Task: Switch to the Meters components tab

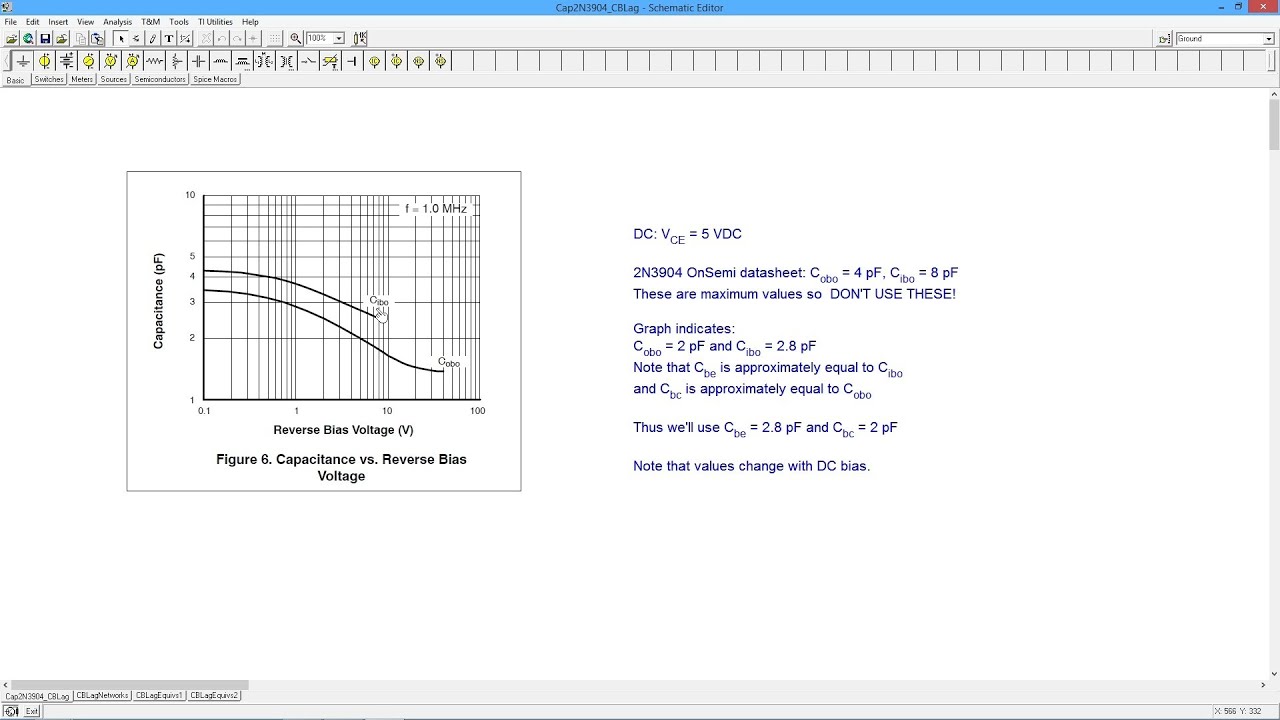Action: (x=82, y=79)
